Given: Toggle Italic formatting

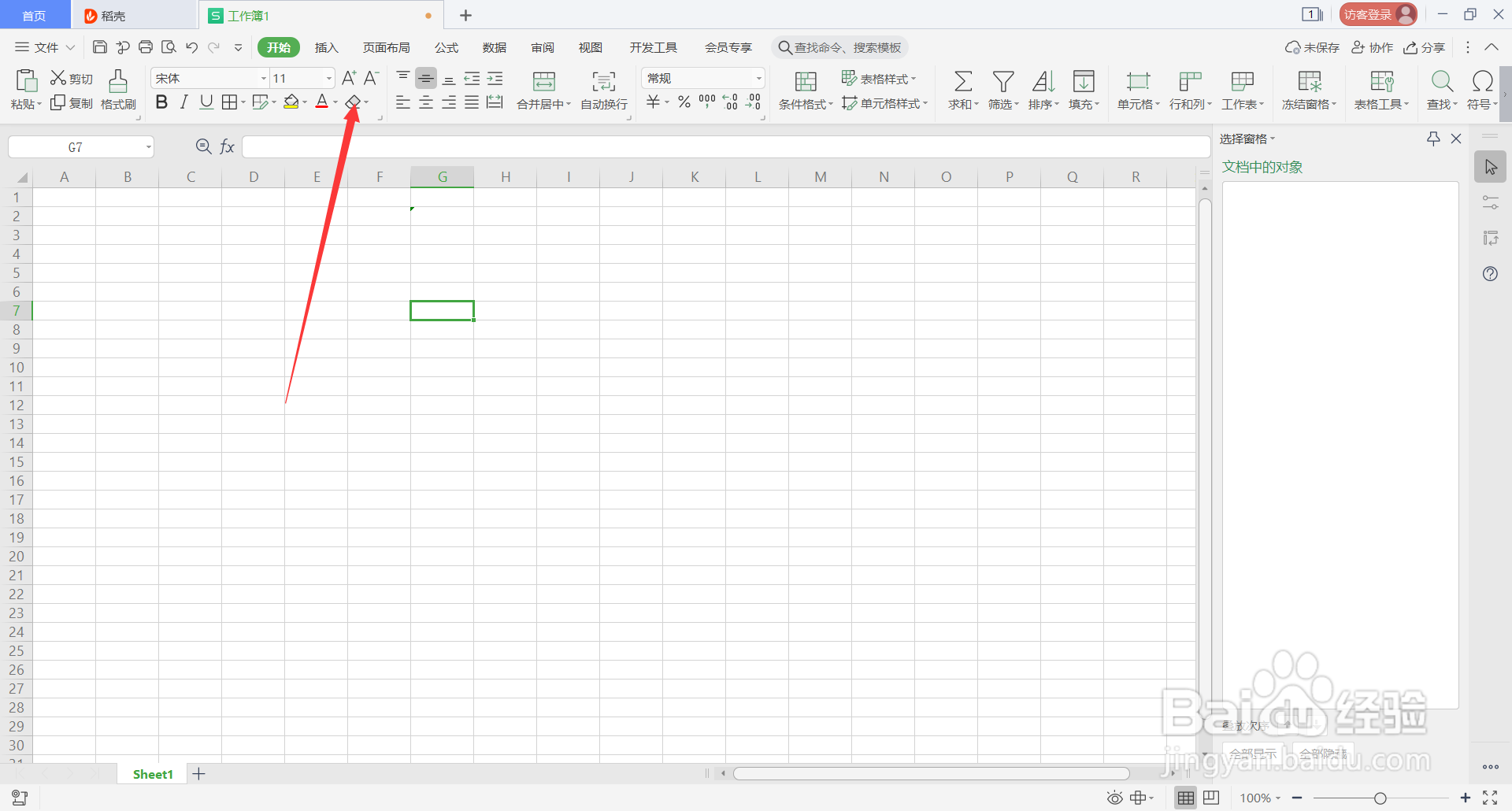Looking at the screenshot, I should [184, 102].
